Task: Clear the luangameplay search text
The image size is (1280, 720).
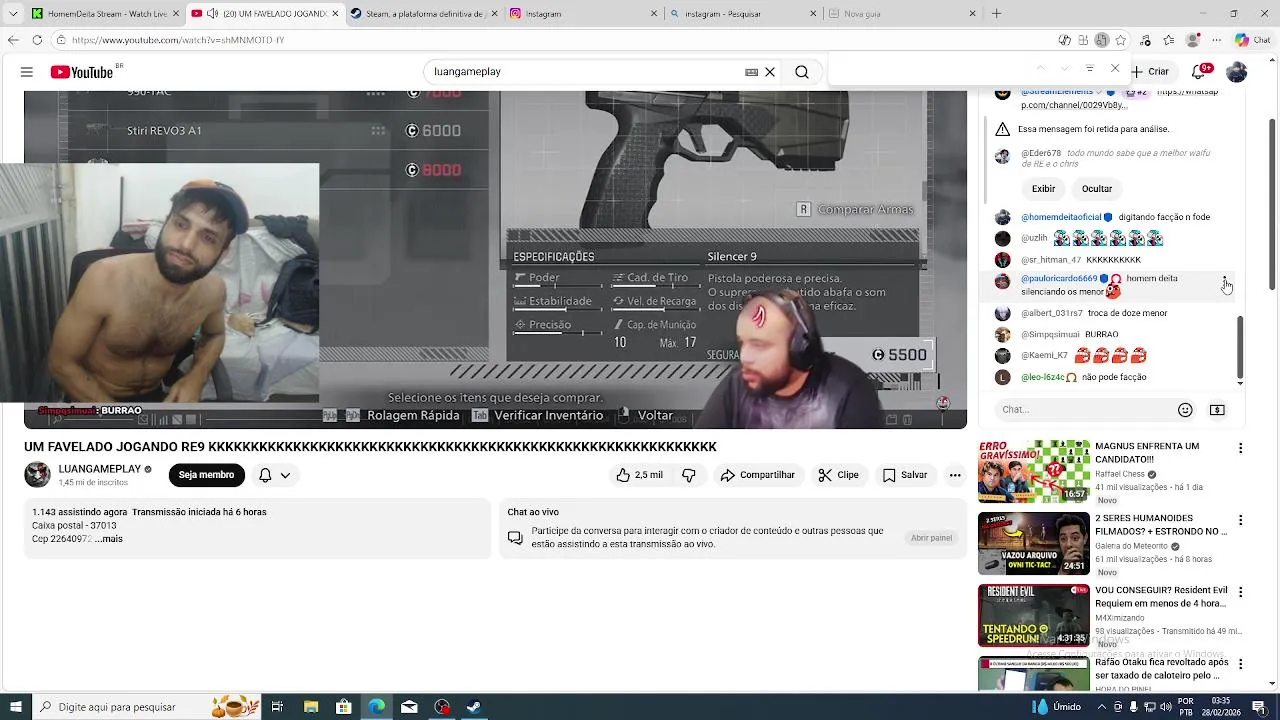Action: click(770, 72)
